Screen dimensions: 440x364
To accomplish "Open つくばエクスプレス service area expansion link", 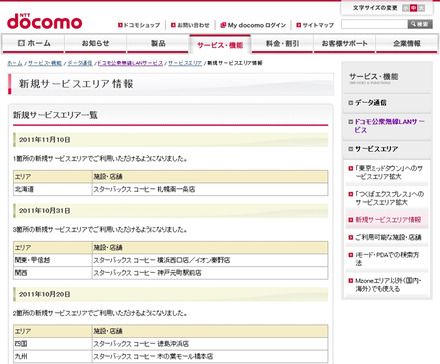I will coord(389,198).
